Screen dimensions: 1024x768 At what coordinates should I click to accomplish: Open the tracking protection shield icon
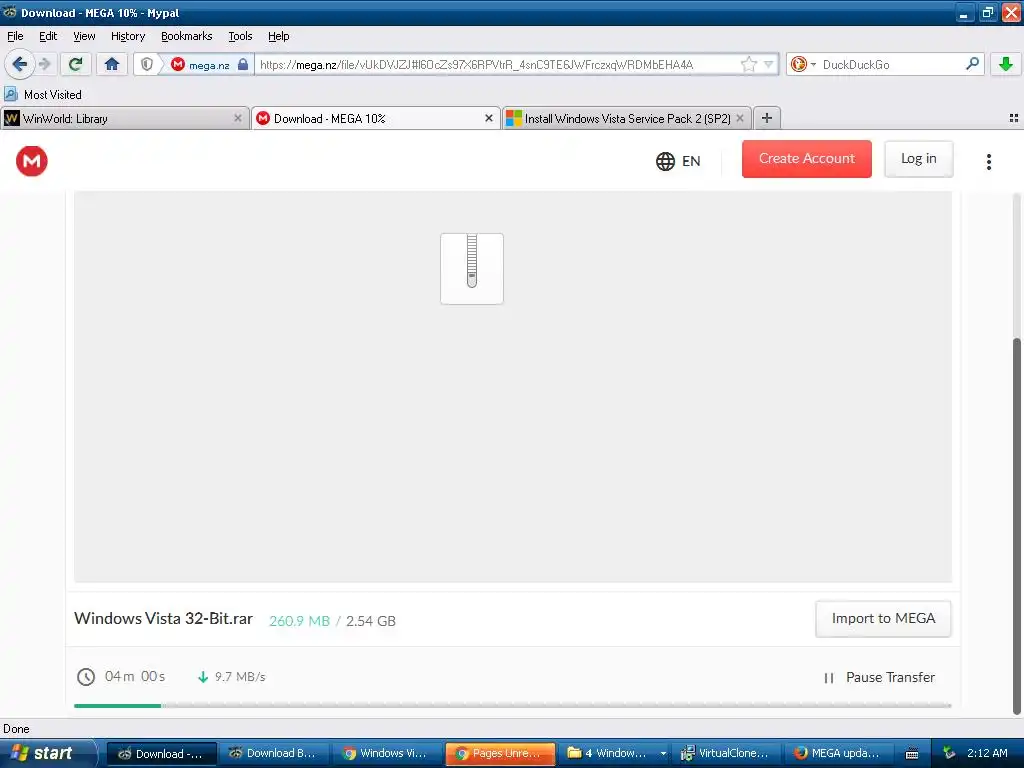(147, 64)
